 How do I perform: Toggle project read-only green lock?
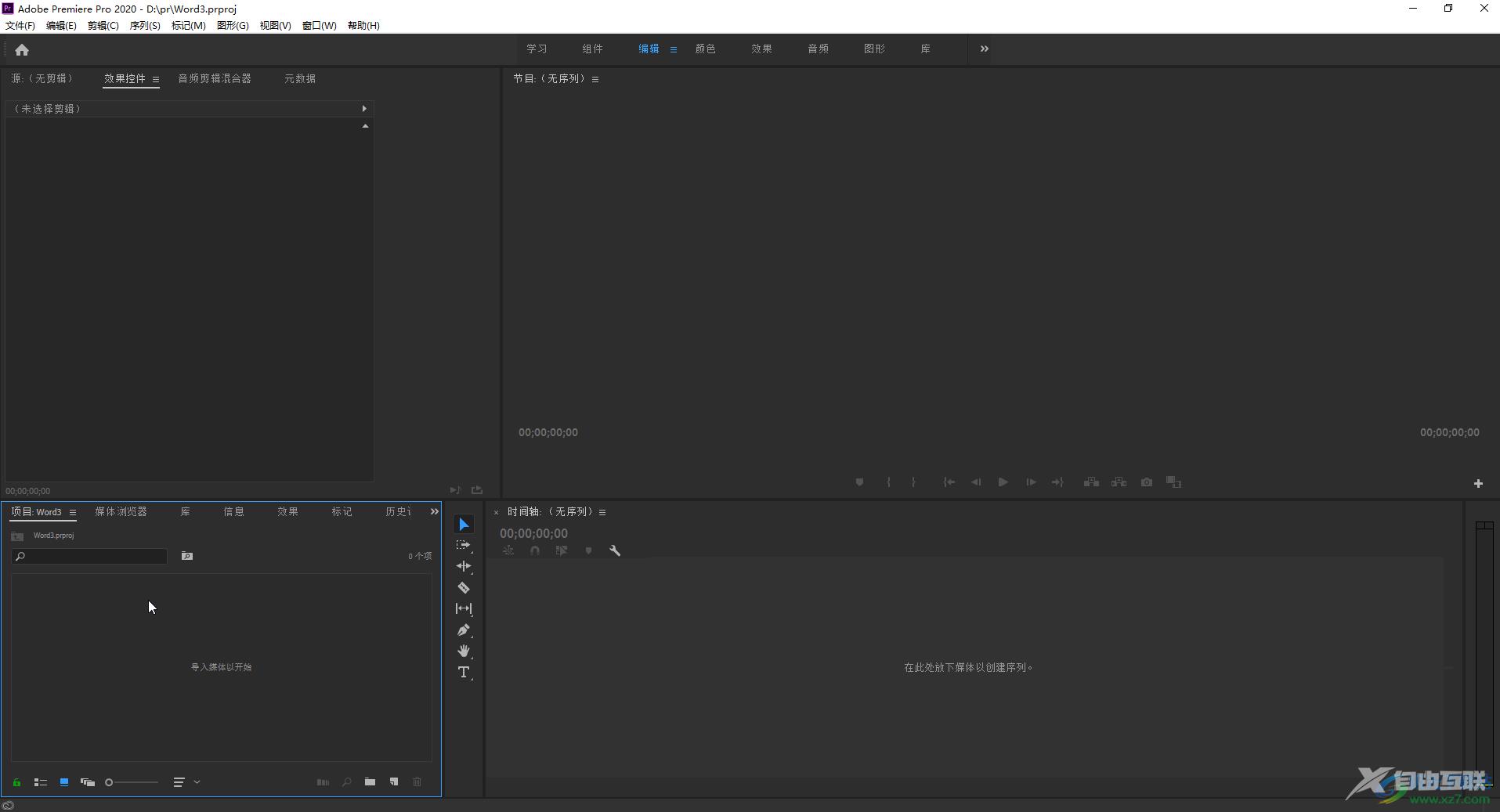pyautogui.click(x=16, y=782)
